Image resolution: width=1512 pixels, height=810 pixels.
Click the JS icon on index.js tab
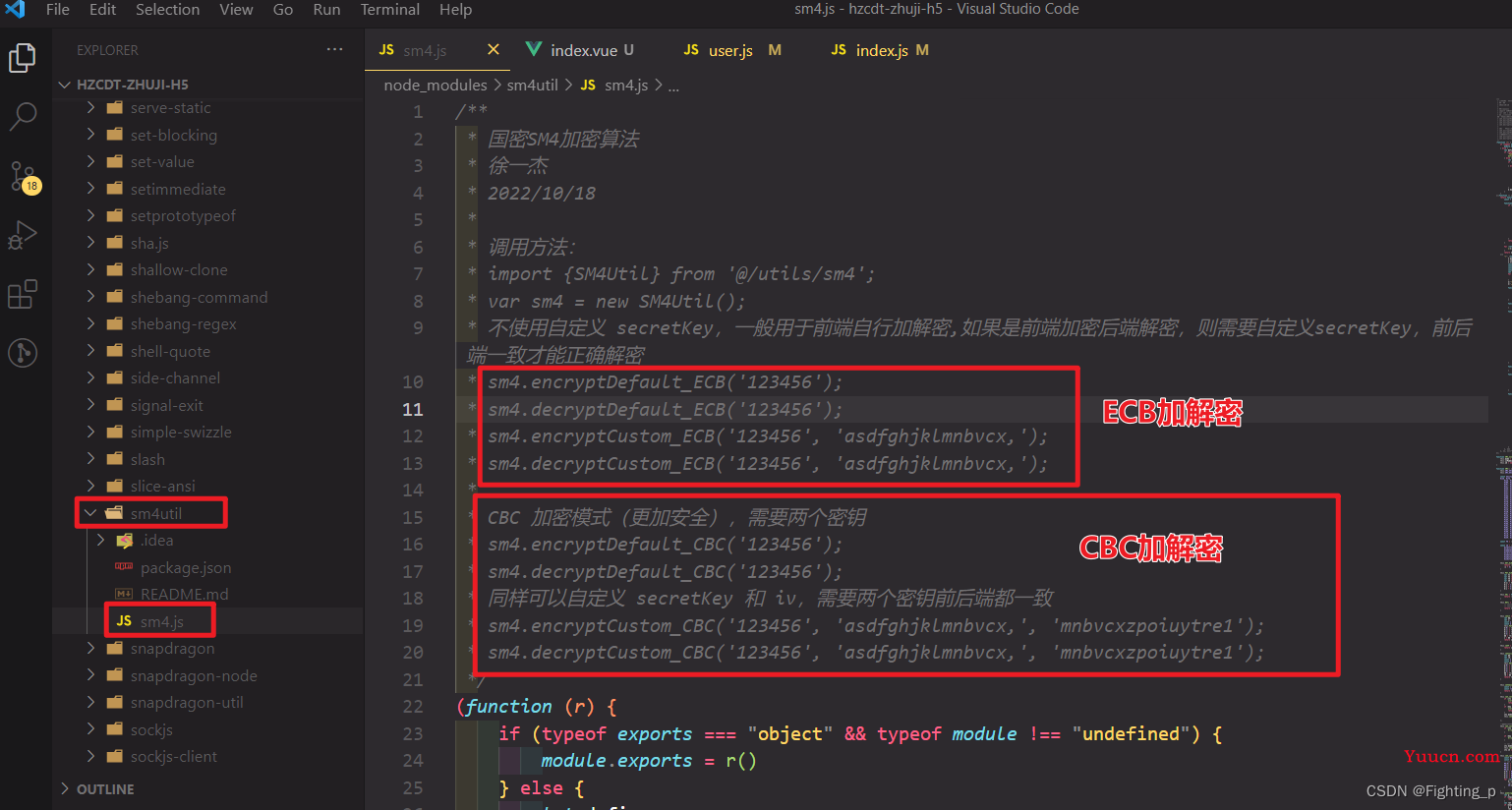[x=839, y=49]
